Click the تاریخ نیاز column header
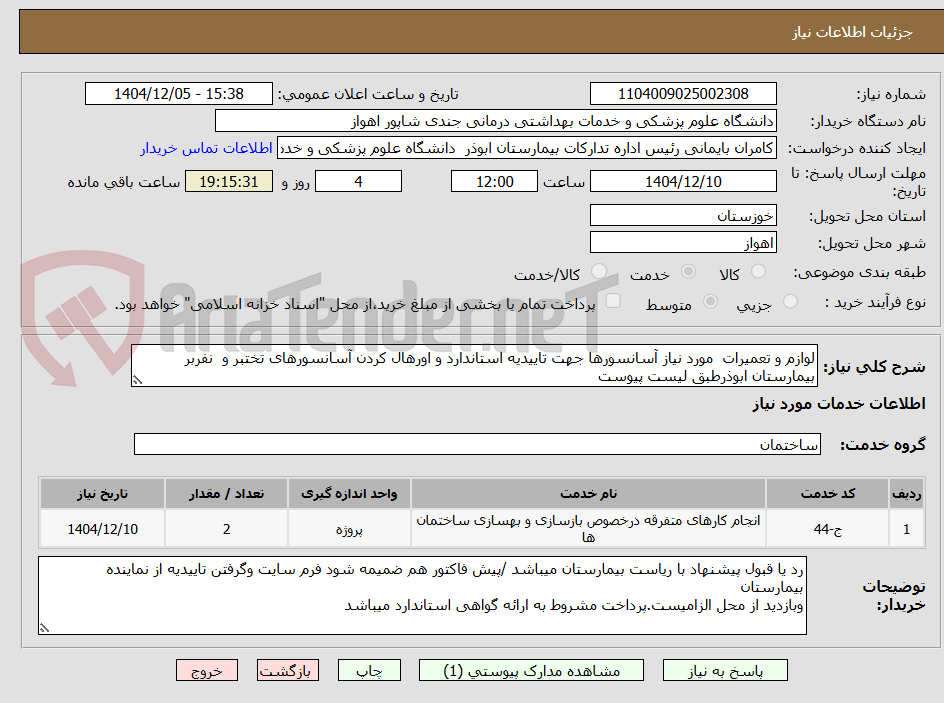The height and width of the screenshot is (703, 944). click(x=102, y=494)
